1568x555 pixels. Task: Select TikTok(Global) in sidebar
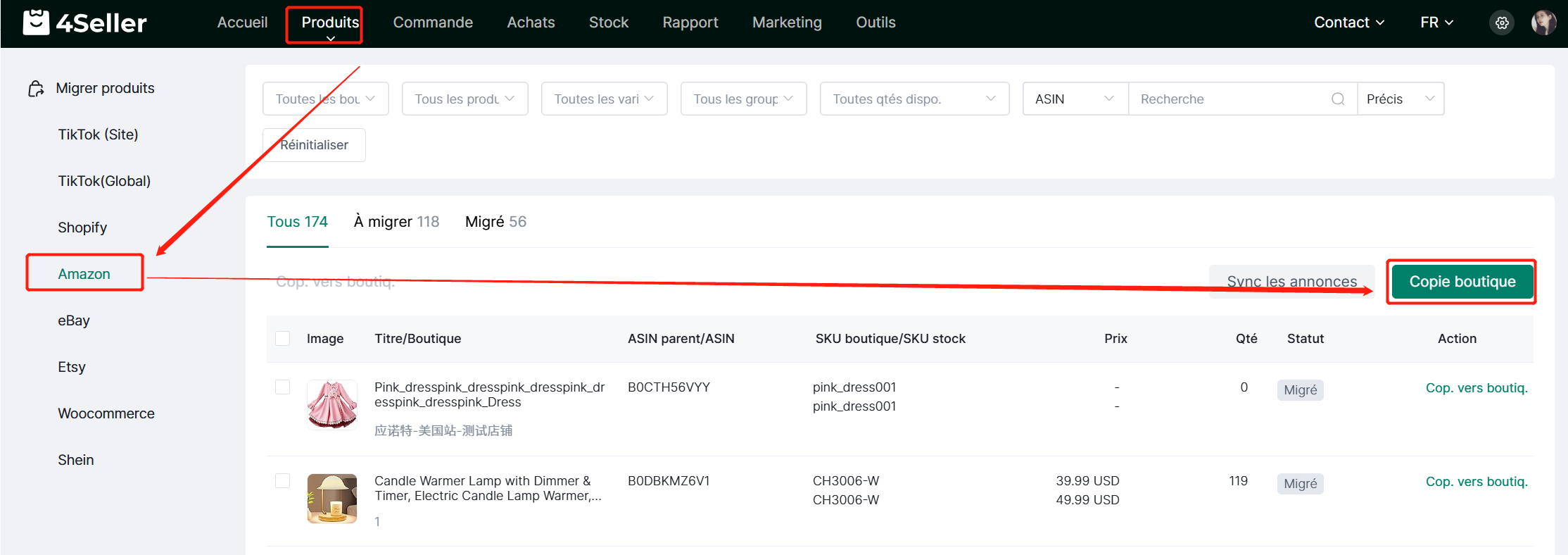(x=104, y=181)
